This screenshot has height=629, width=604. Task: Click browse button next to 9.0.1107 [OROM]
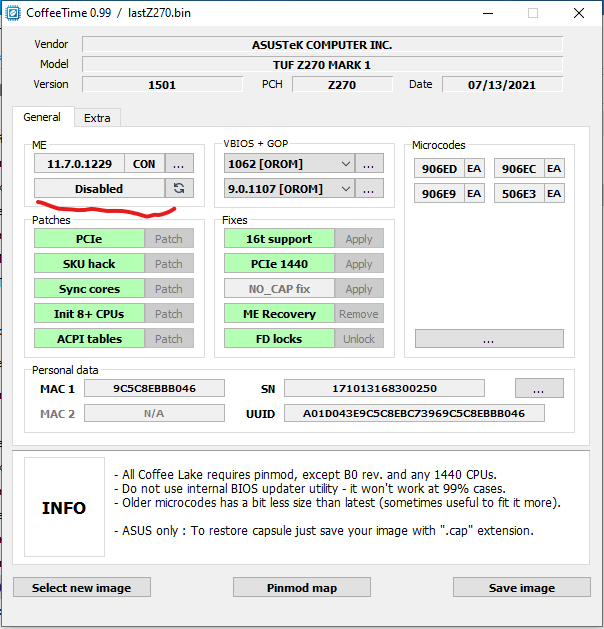tap(369, 188)
